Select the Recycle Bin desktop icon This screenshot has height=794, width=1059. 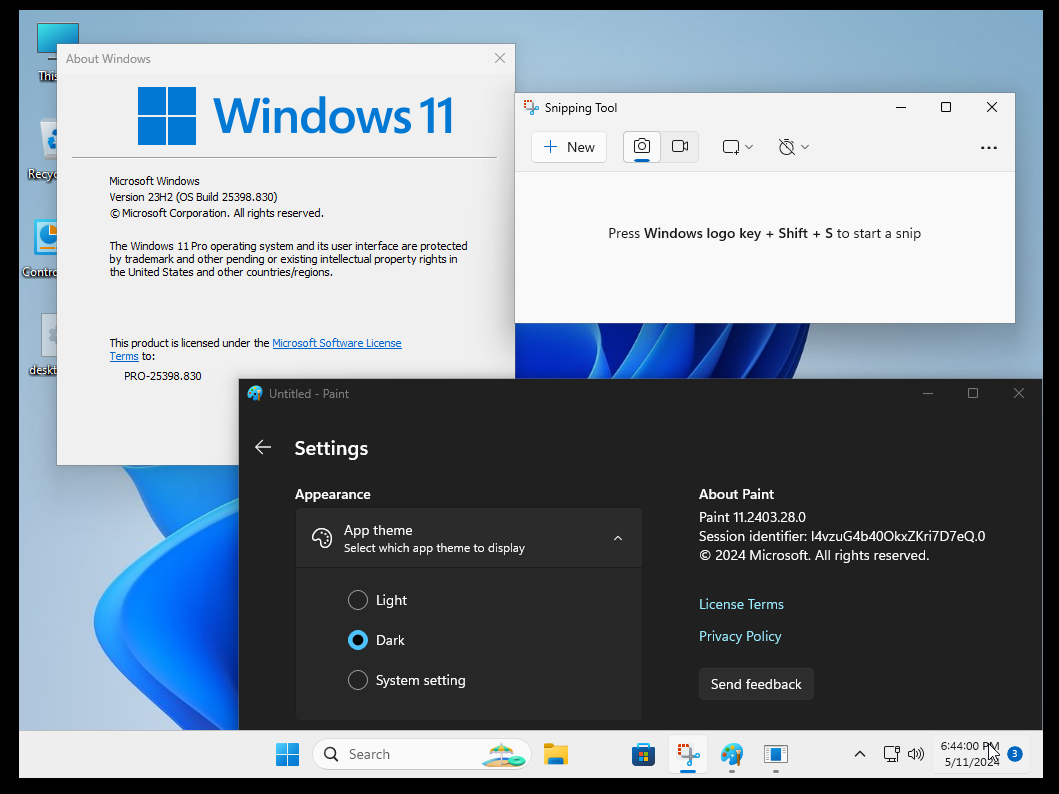point(46,150)
